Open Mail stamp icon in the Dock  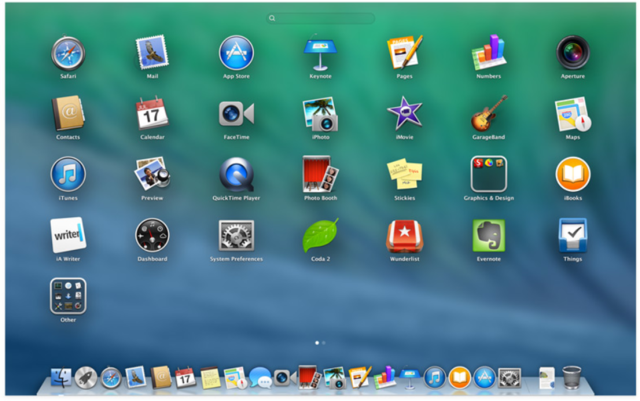(136, 377)
